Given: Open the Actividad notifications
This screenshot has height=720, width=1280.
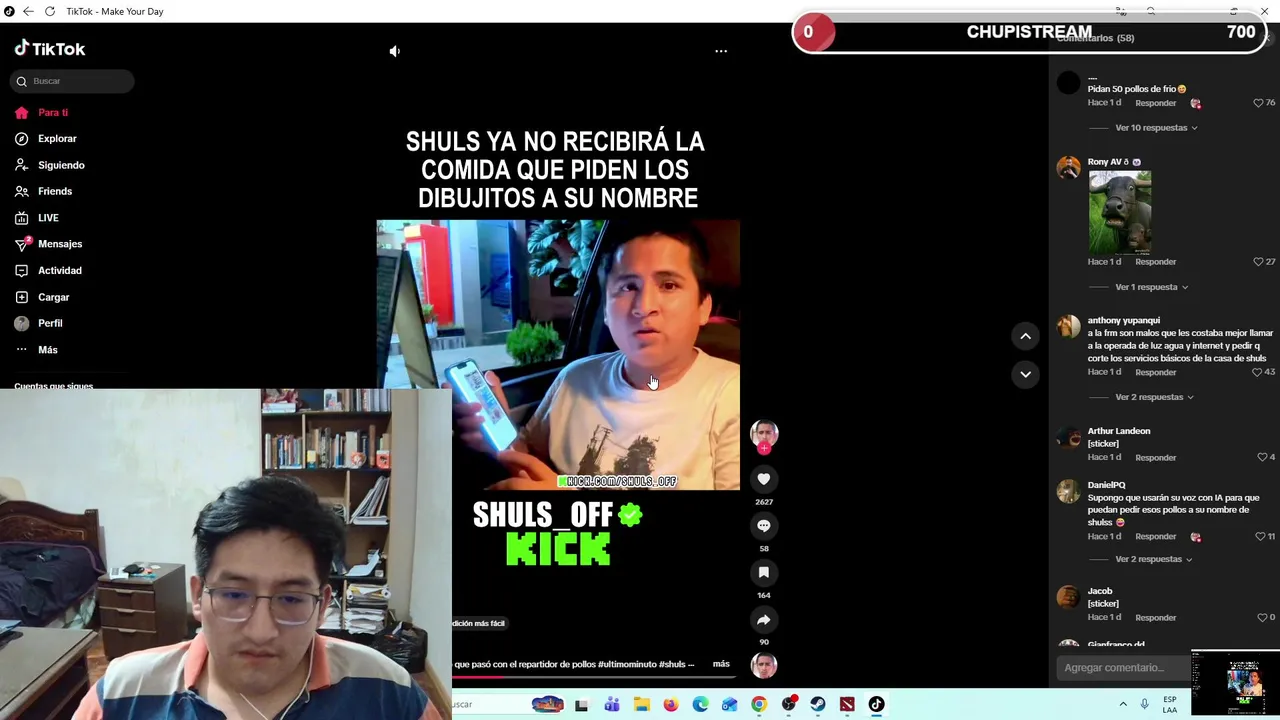Looking at the screenshot, I should [x=49, y=270].
